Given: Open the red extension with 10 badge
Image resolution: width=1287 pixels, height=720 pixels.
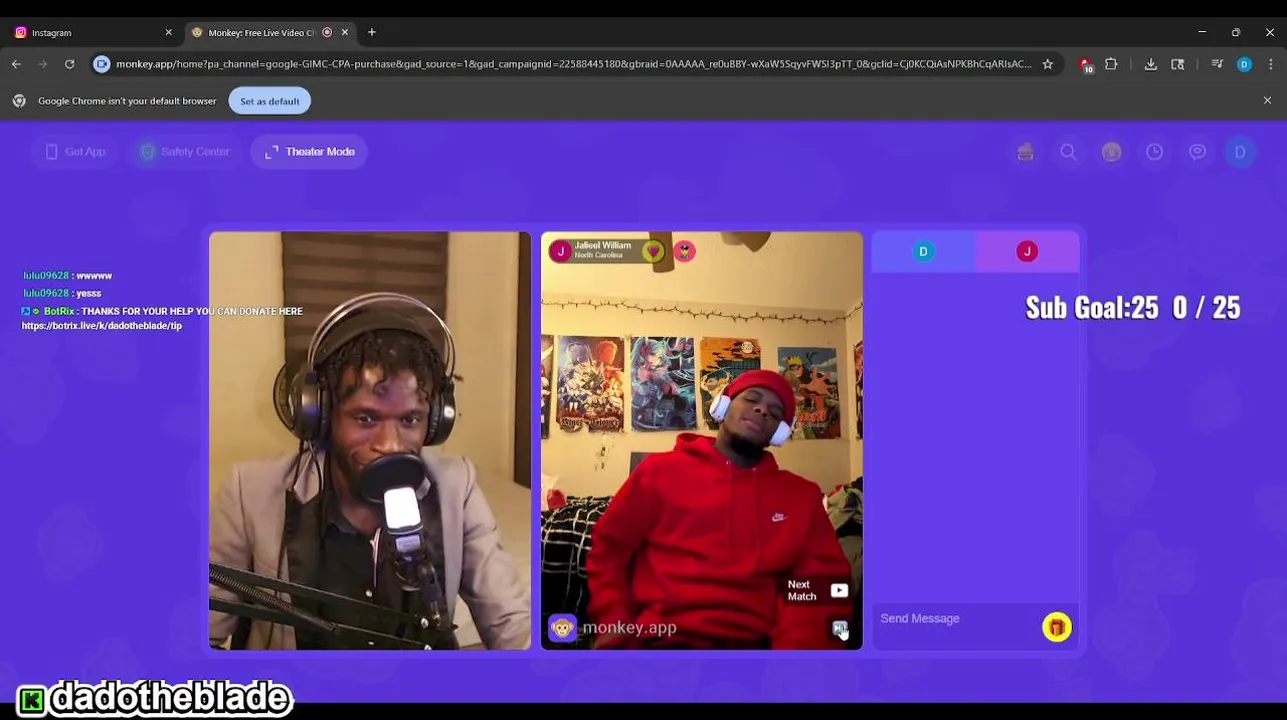Looking at the screenshot, I should (1087, 65).
